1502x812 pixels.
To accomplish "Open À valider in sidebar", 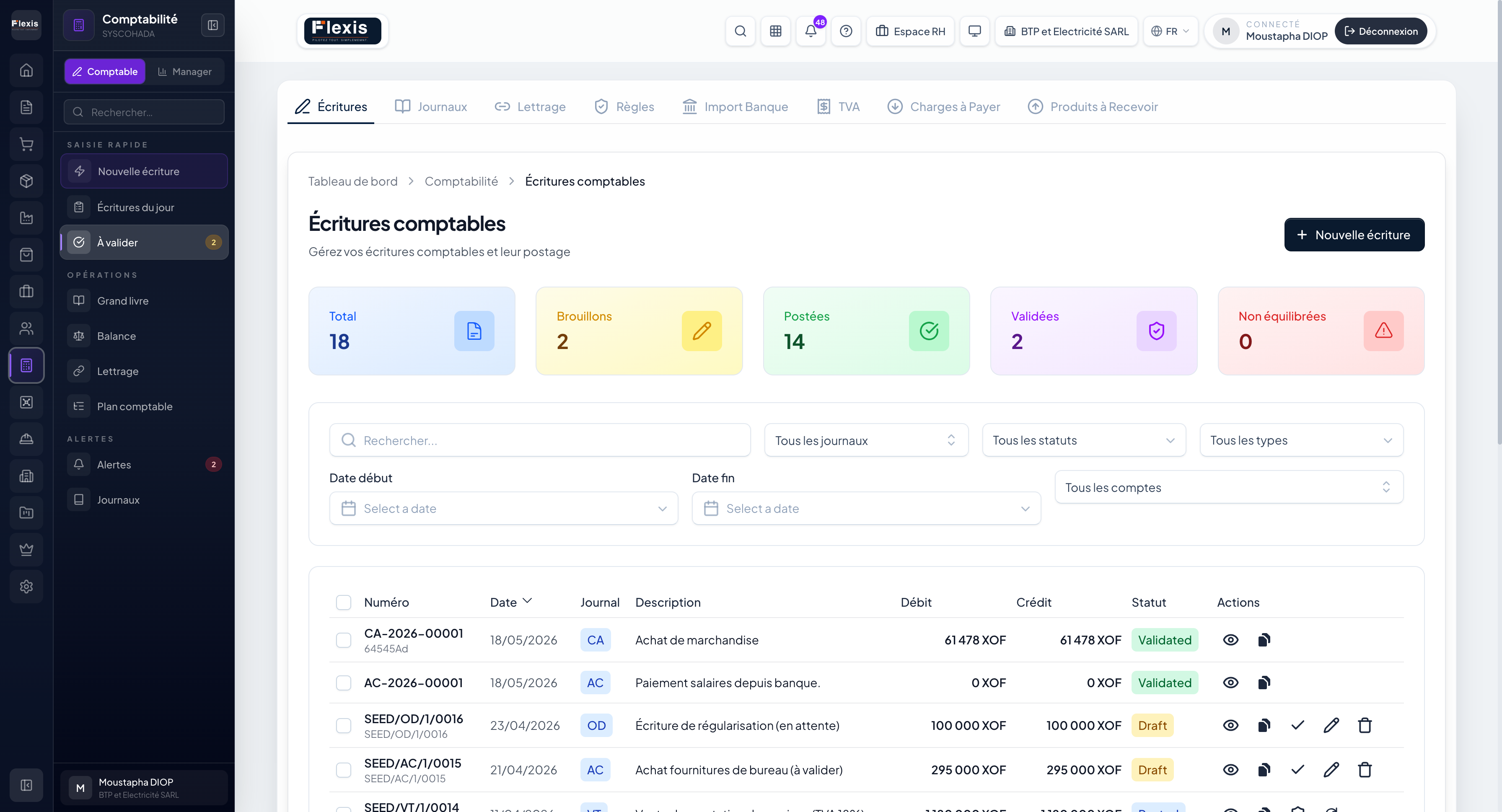I will 143,242.
